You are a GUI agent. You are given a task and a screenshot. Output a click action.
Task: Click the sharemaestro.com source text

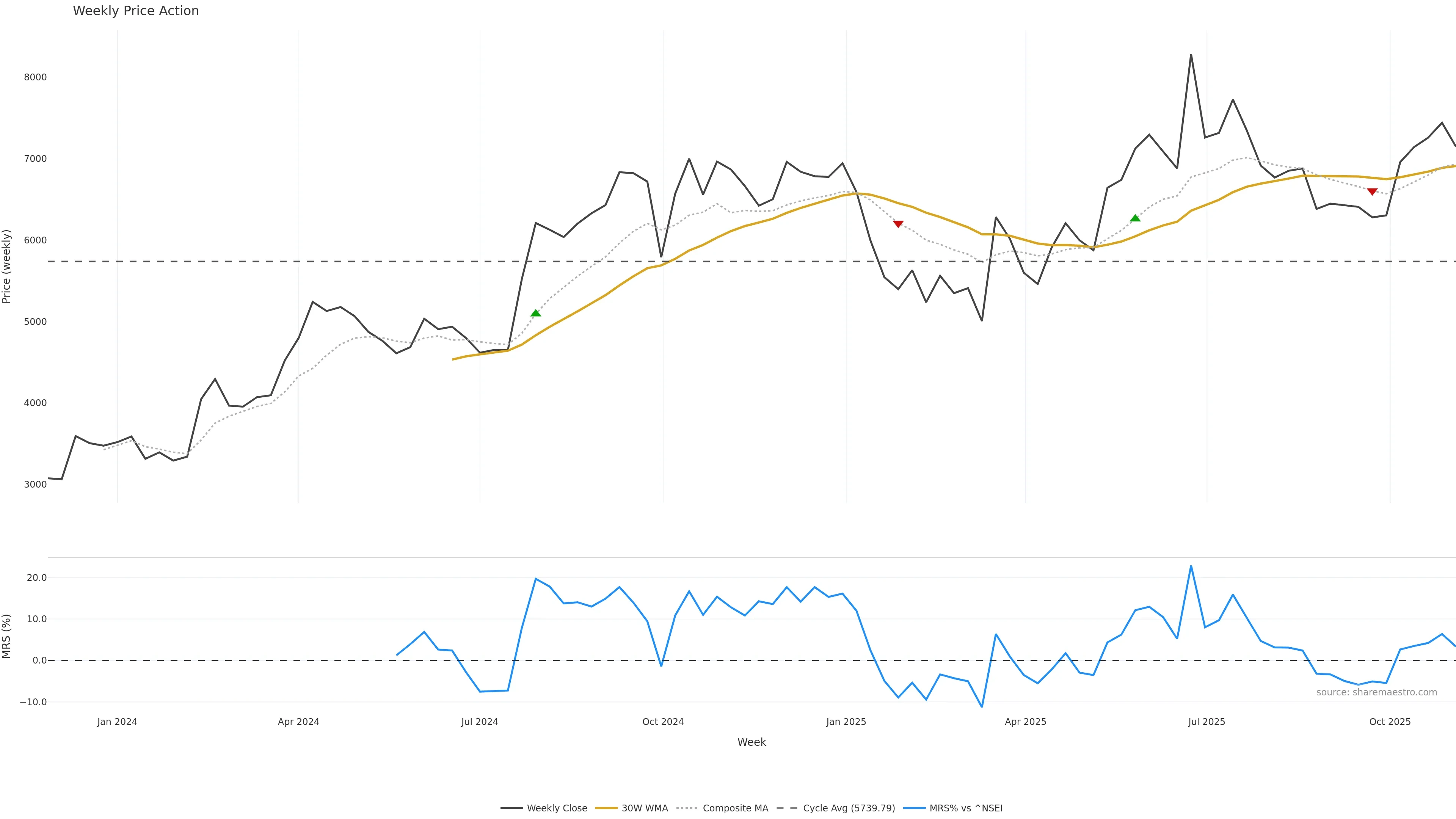1376,692
